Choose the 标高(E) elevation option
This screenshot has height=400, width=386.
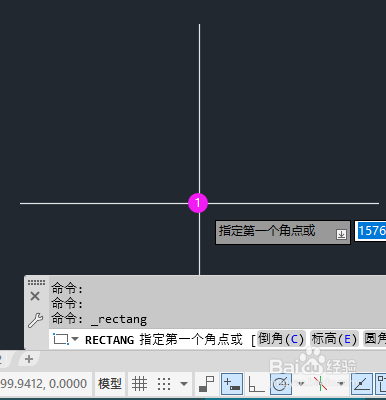coord(334,339)
